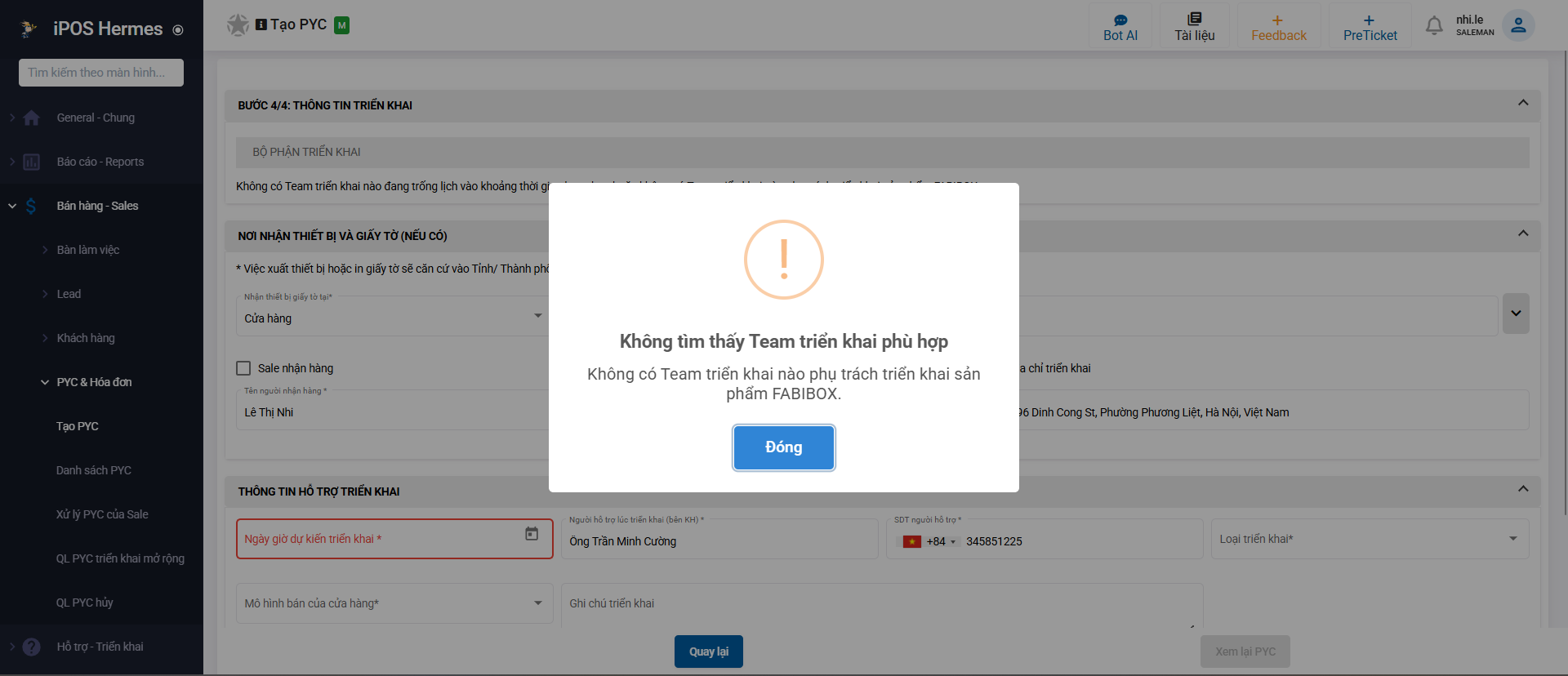Create a new PreTicket
This screenshot has width=1568, height=676.
pos(1370,27)
